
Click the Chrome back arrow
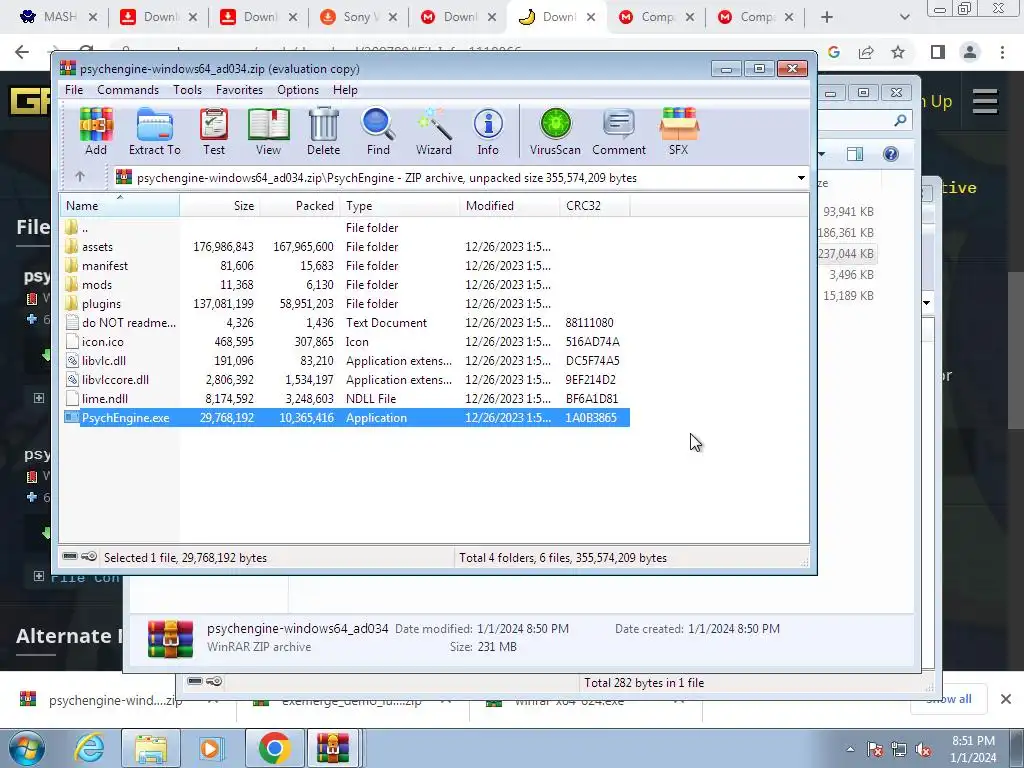click(22, 52)
